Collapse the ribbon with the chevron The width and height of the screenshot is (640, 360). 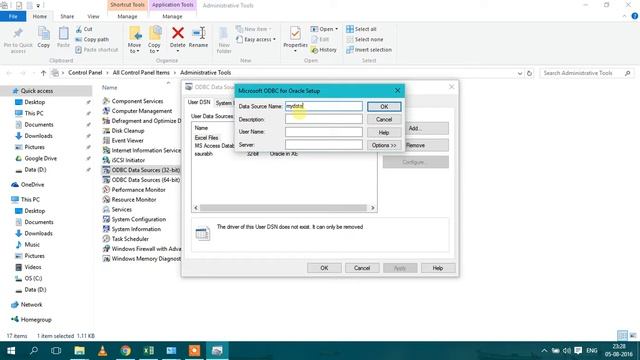pos(624,16)
